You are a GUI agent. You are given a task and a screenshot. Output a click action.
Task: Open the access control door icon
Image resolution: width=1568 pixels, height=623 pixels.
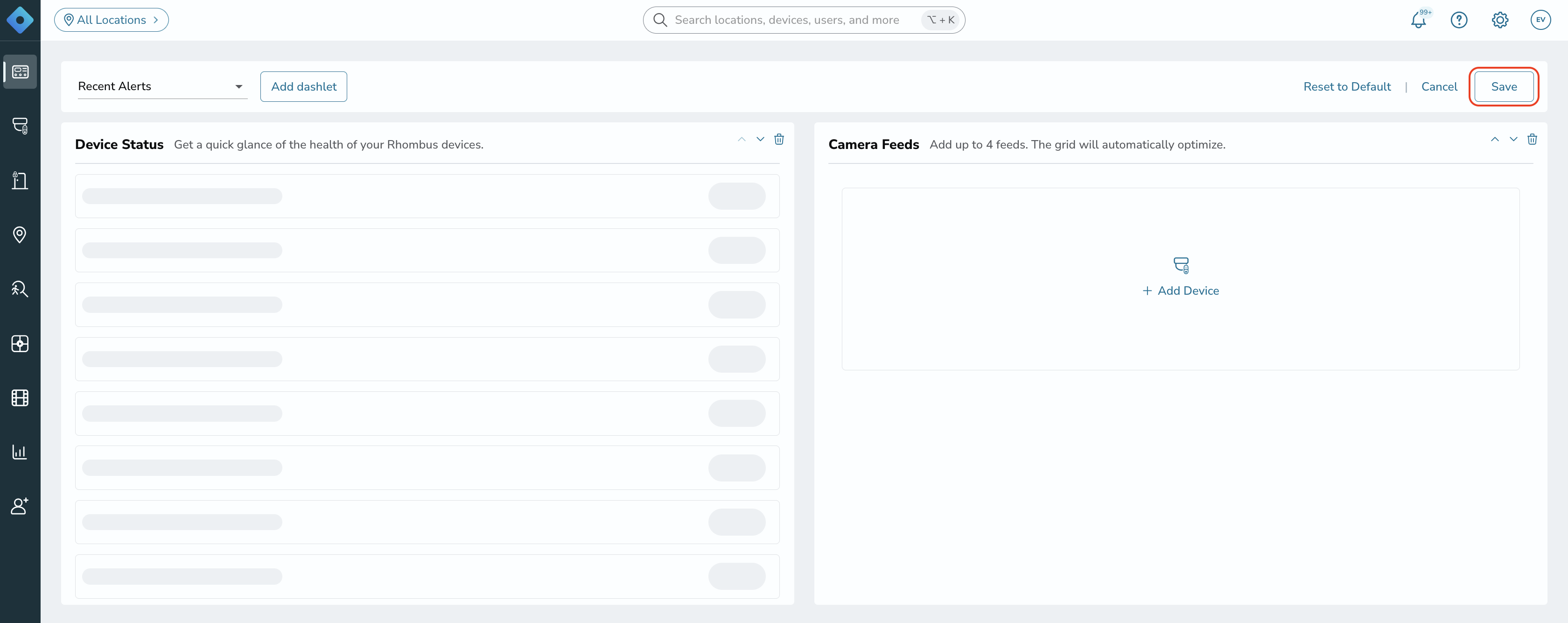(20, 180)
